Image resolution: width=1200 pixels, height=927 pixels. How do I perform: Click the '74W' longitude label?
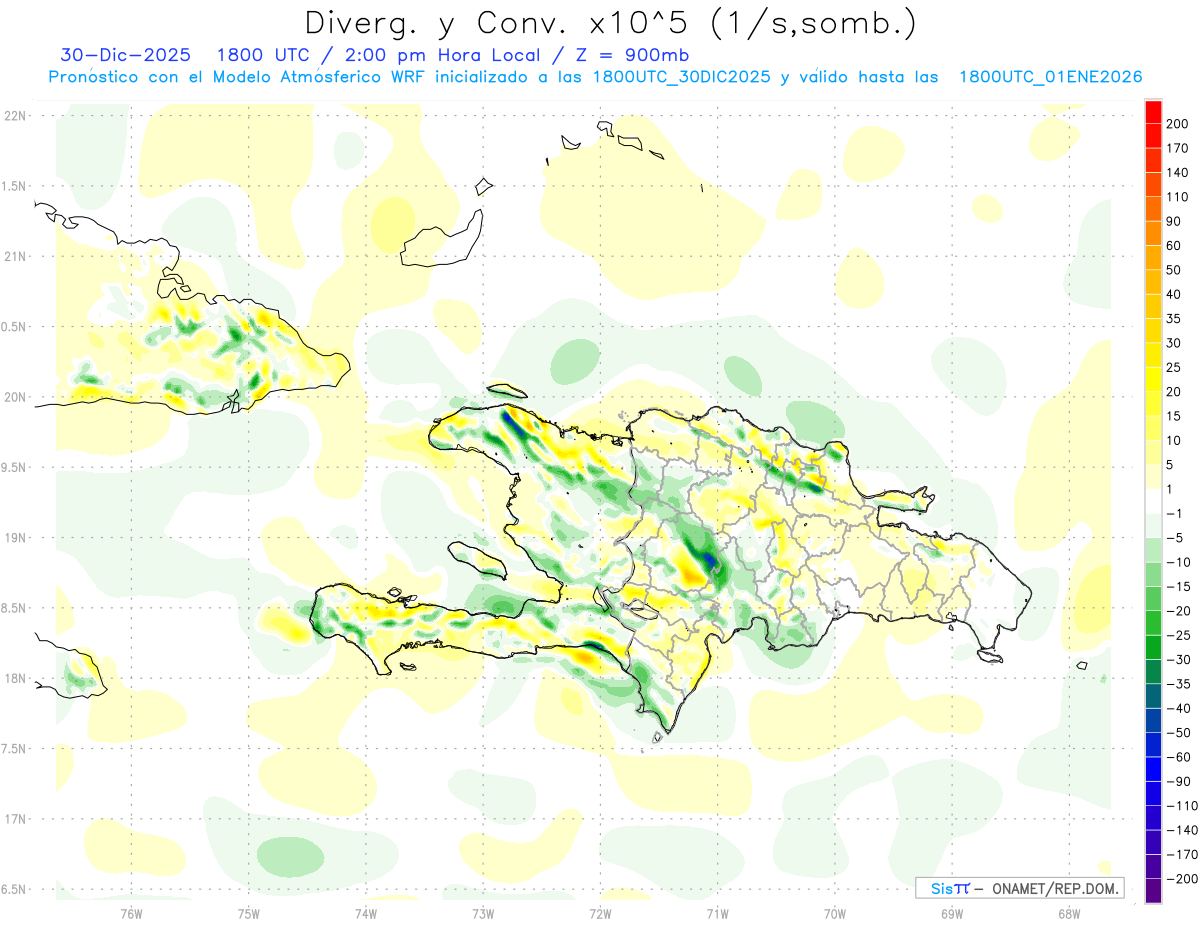(366, 913)
